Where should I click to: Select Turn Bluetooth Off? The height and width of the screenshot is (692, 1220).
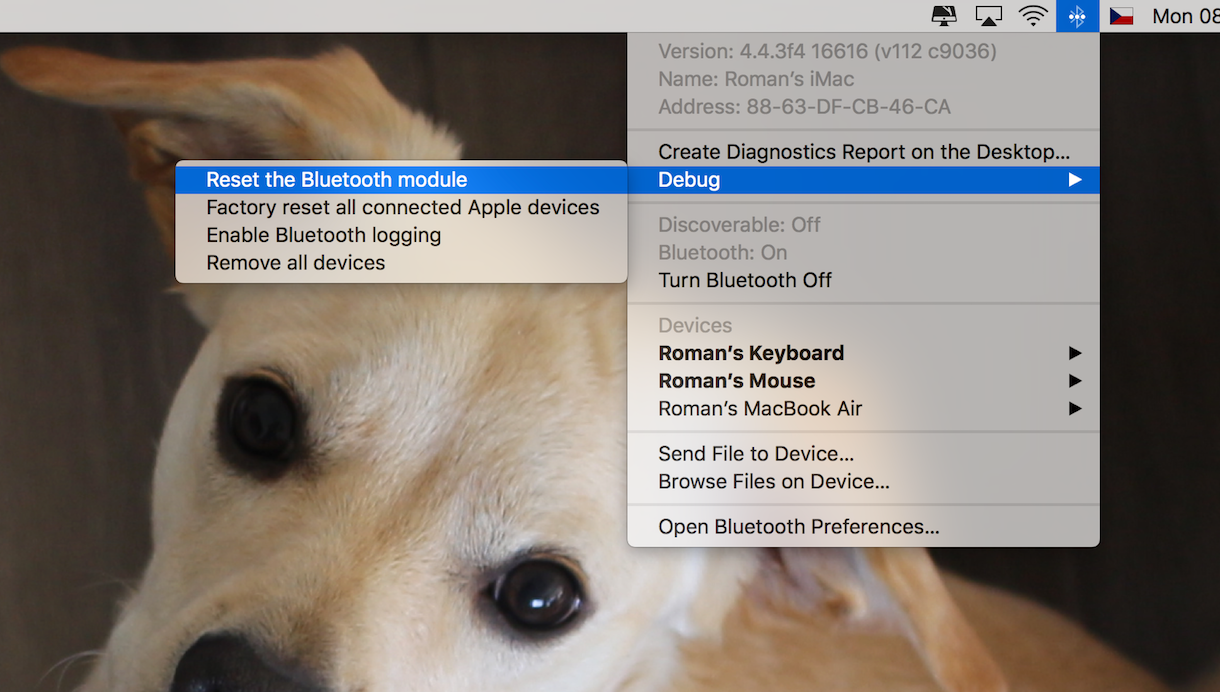pos(863,280)
